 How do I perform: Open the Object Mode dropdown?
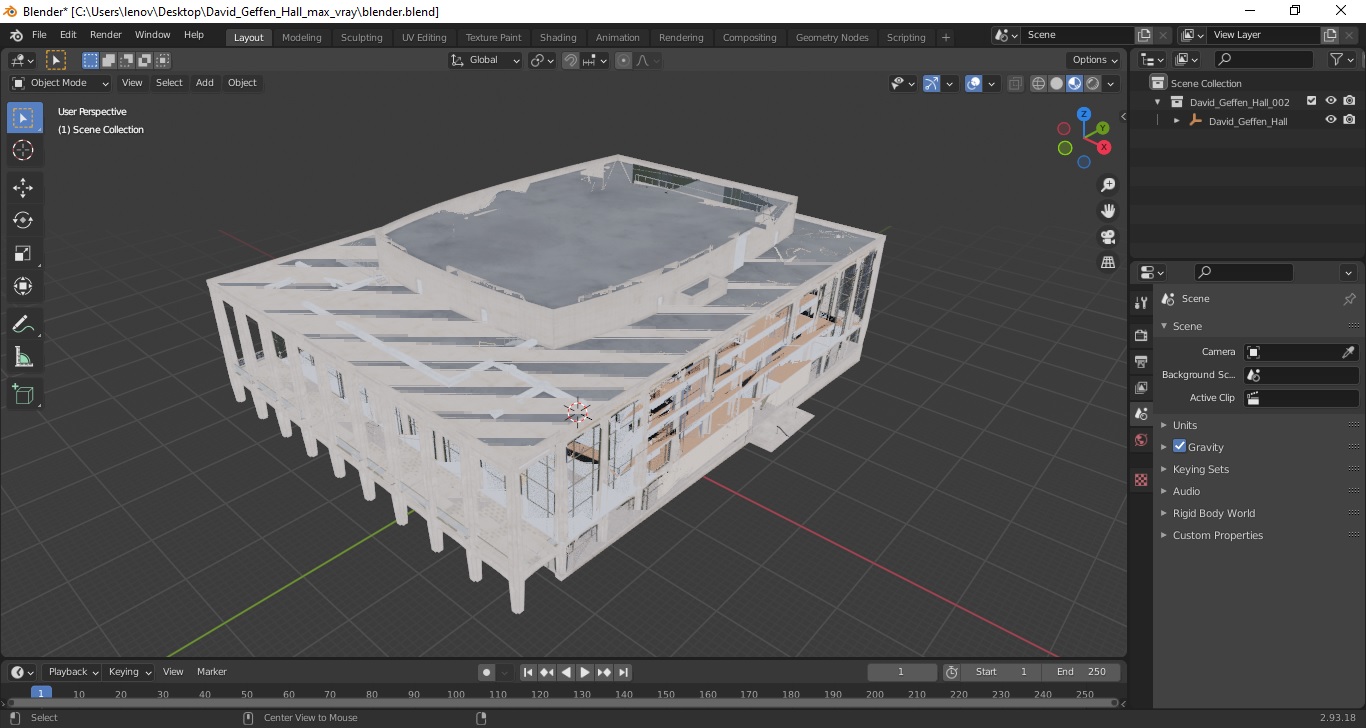61,83
